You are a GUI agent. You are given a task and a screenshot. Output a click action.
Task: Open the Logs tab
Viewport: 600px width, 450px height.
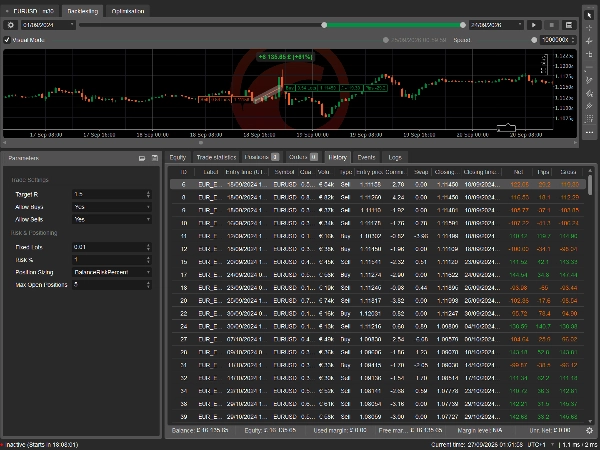pos(395,157)
